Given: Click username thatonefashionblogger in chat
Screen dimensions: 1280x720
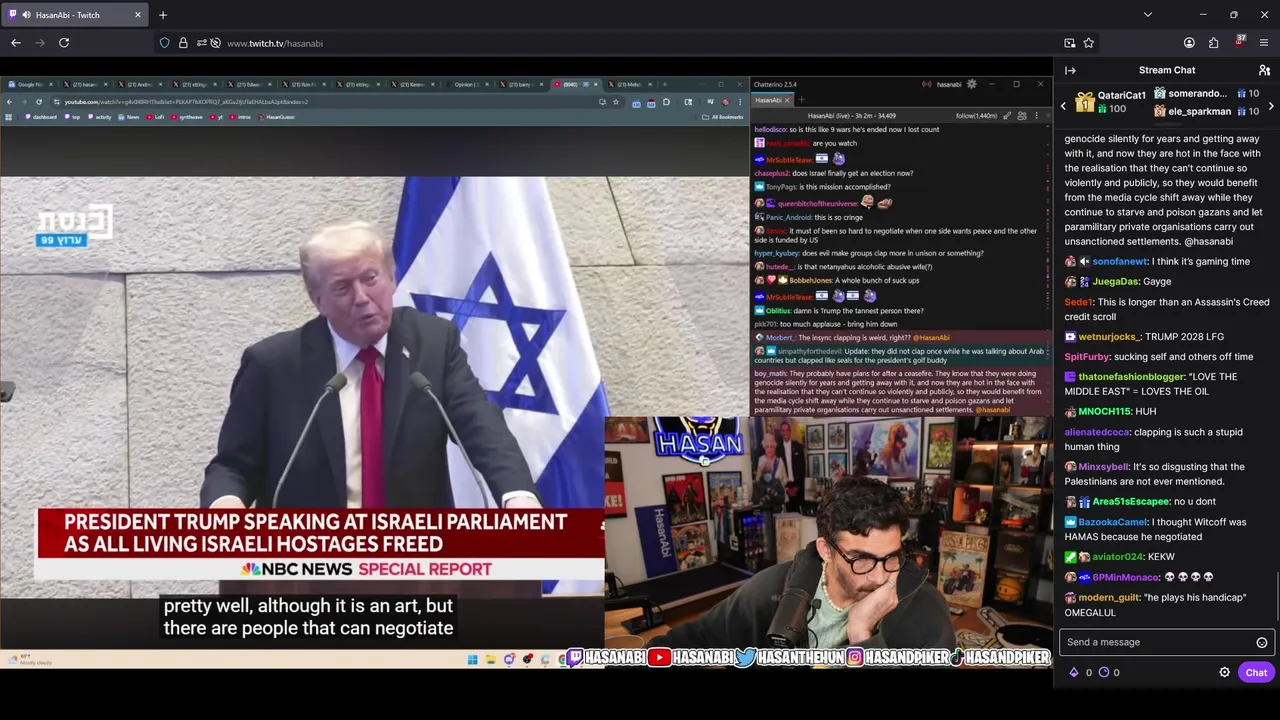Looking at the screenshot, I should click(1131, 377).
